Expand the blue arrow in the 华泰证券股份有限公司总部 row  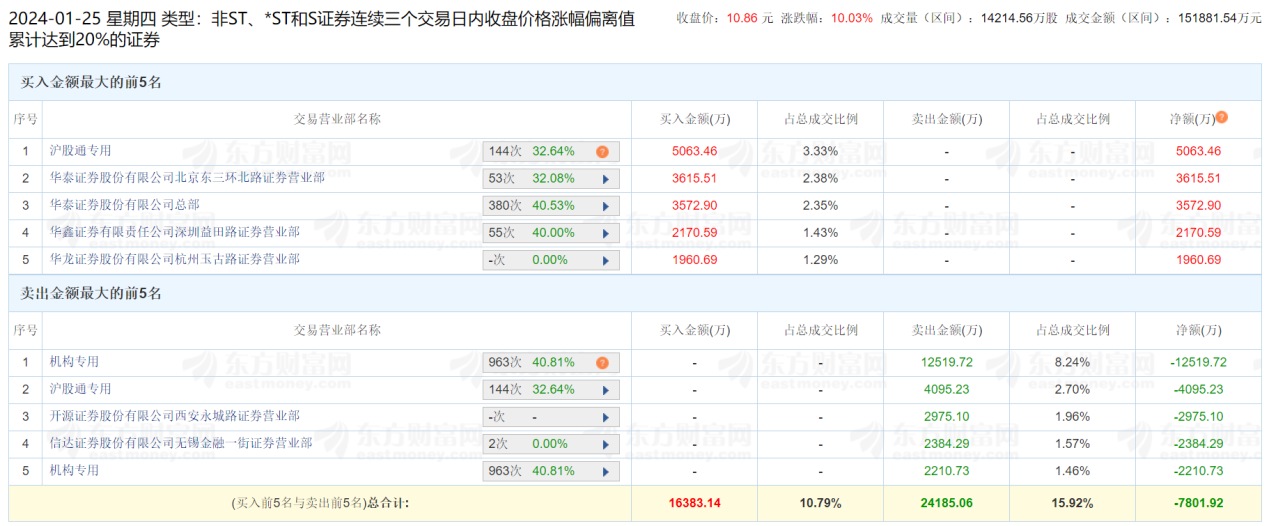point(605,206)
